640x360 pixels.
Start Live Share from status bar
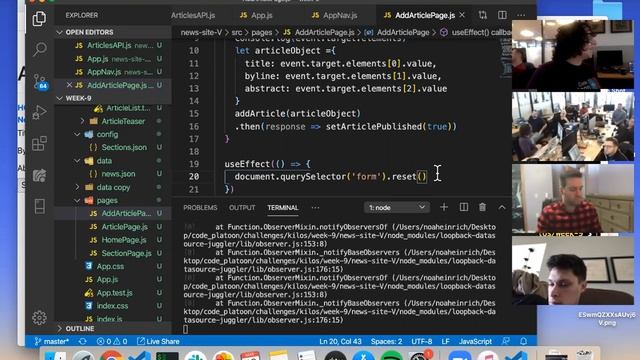[x=158, y=341]
